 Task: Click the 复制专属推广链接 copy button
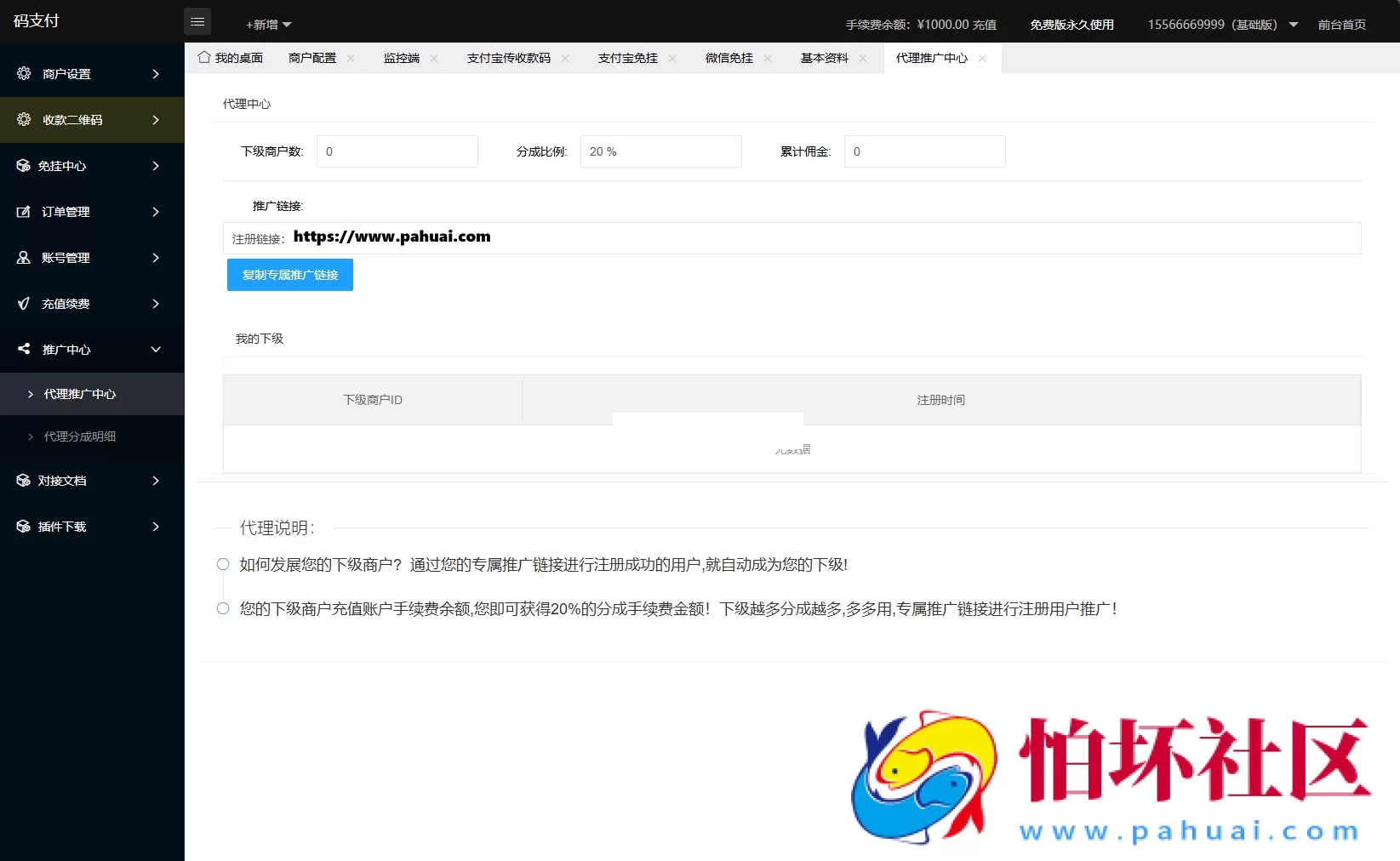pyautogui.click(x=289, y=274)
